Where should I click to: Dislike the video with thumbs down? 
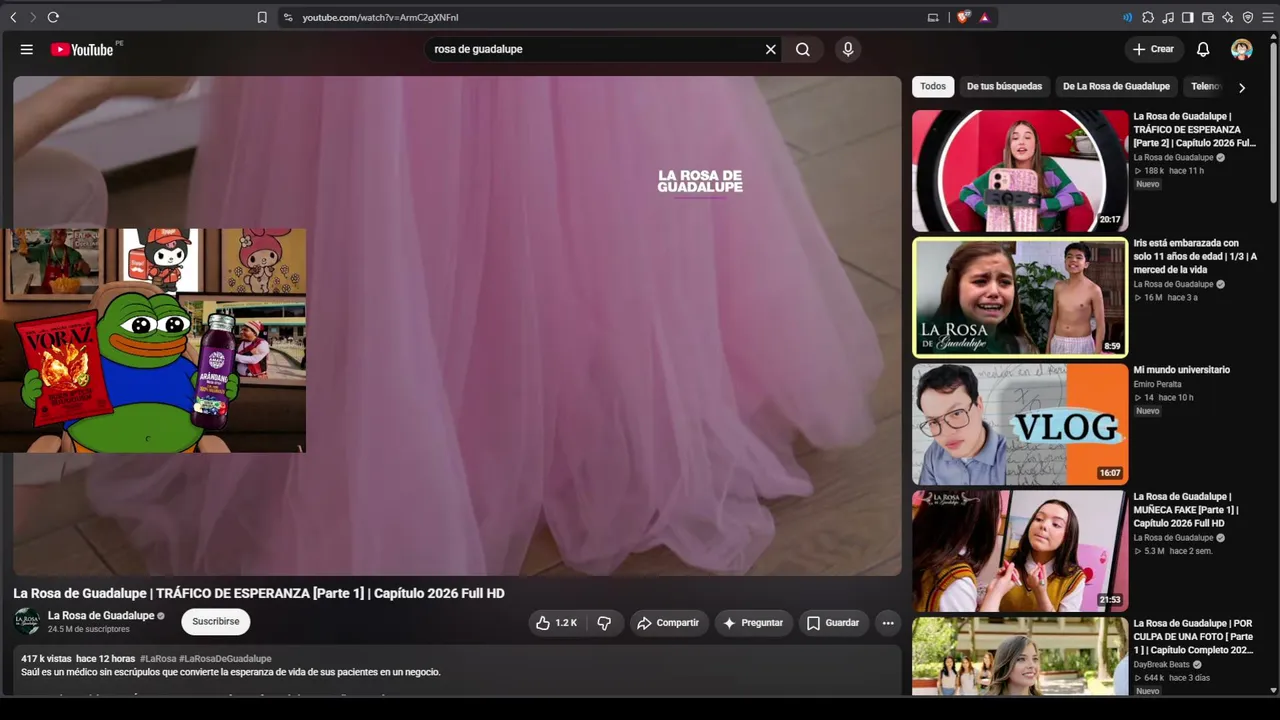pos(604,623)
